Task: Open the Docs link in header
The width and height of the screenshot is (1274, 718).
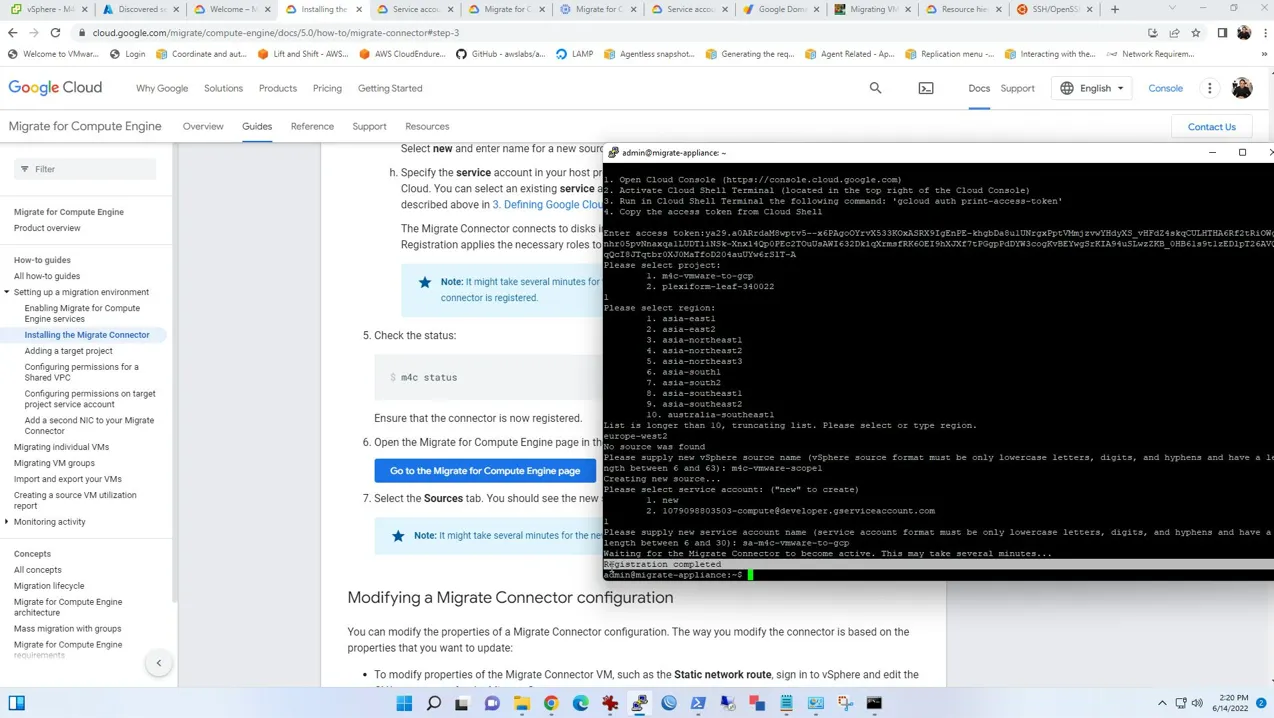Action: click(x=979, y=88)
